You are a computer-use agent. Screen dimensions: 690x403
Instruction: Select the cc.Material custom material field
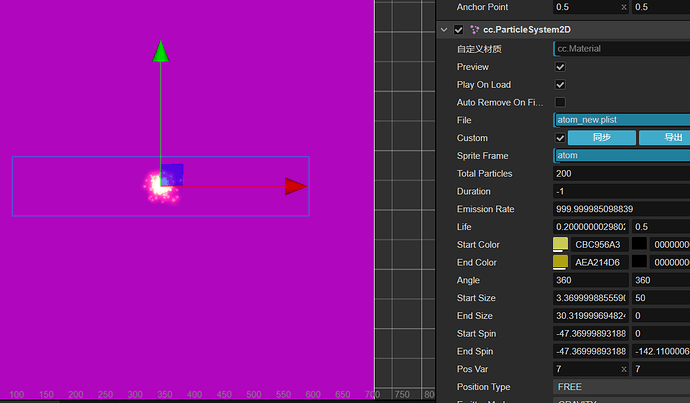(x=621, y=49)
